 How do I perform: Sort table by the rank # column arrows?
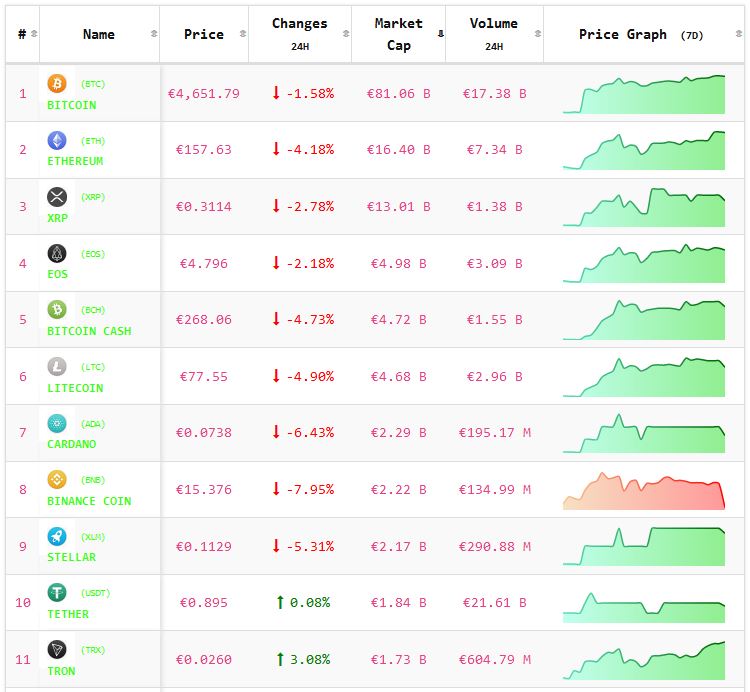coord(35,34)
